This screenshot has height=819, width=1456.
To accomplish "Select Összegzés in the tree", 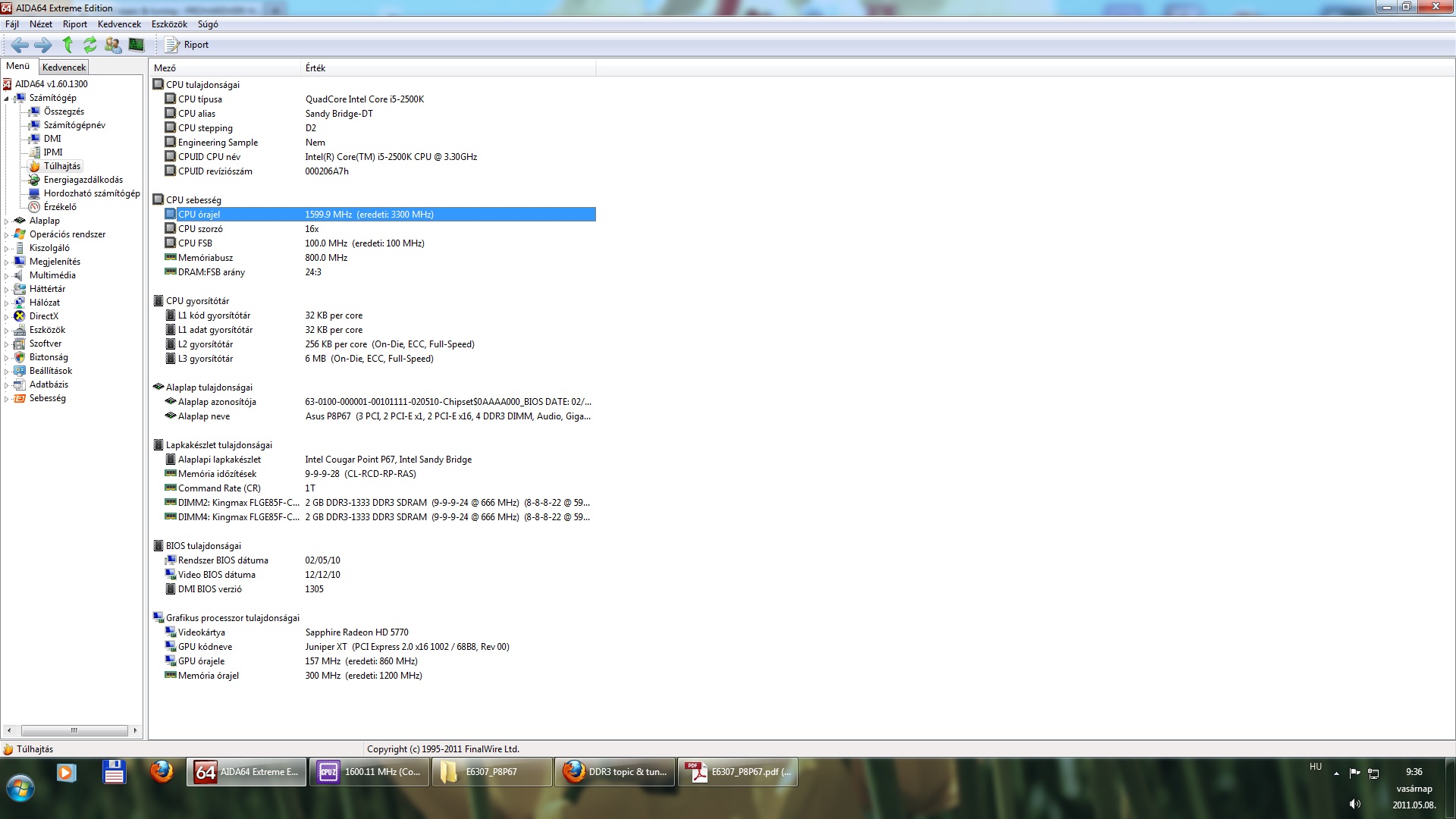I will (64, 111).
